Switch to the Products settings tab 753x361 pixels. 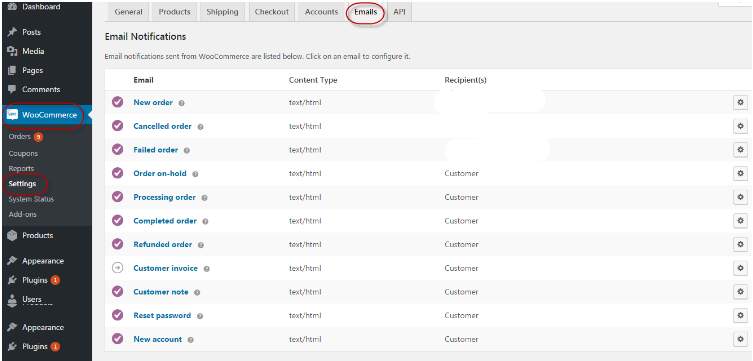[x=174, y=12]
